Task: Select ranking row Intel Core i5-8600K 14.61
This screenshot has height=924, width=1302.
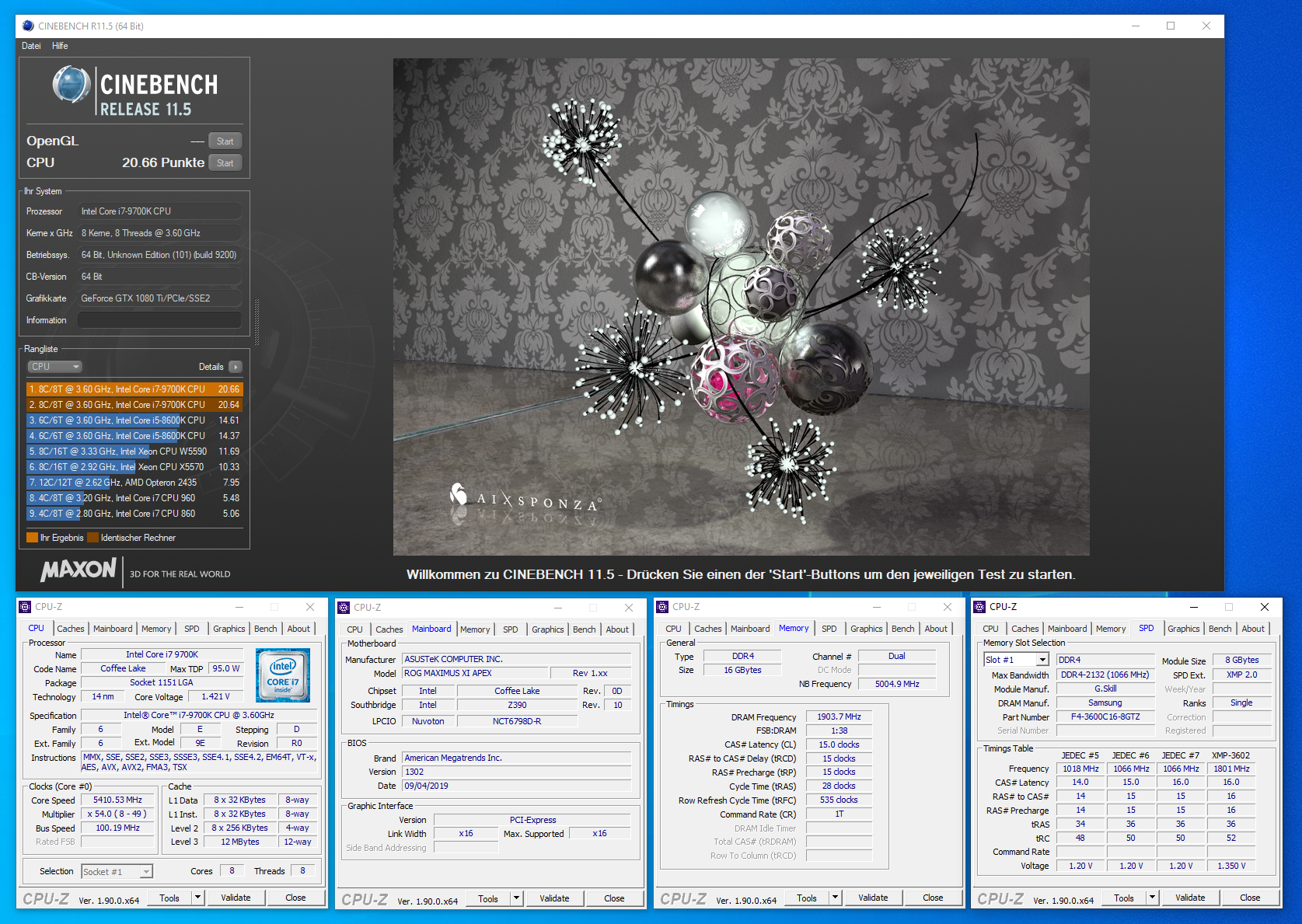Action: click(x=134, y=420)
